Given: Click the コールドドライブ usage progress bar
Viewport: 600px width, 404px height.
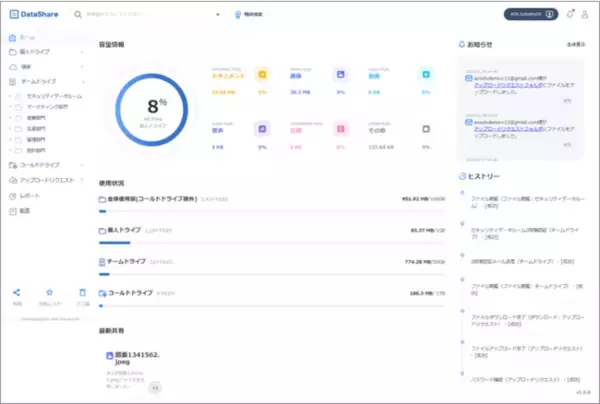Looking at the screenshot, I should (272, 306).
